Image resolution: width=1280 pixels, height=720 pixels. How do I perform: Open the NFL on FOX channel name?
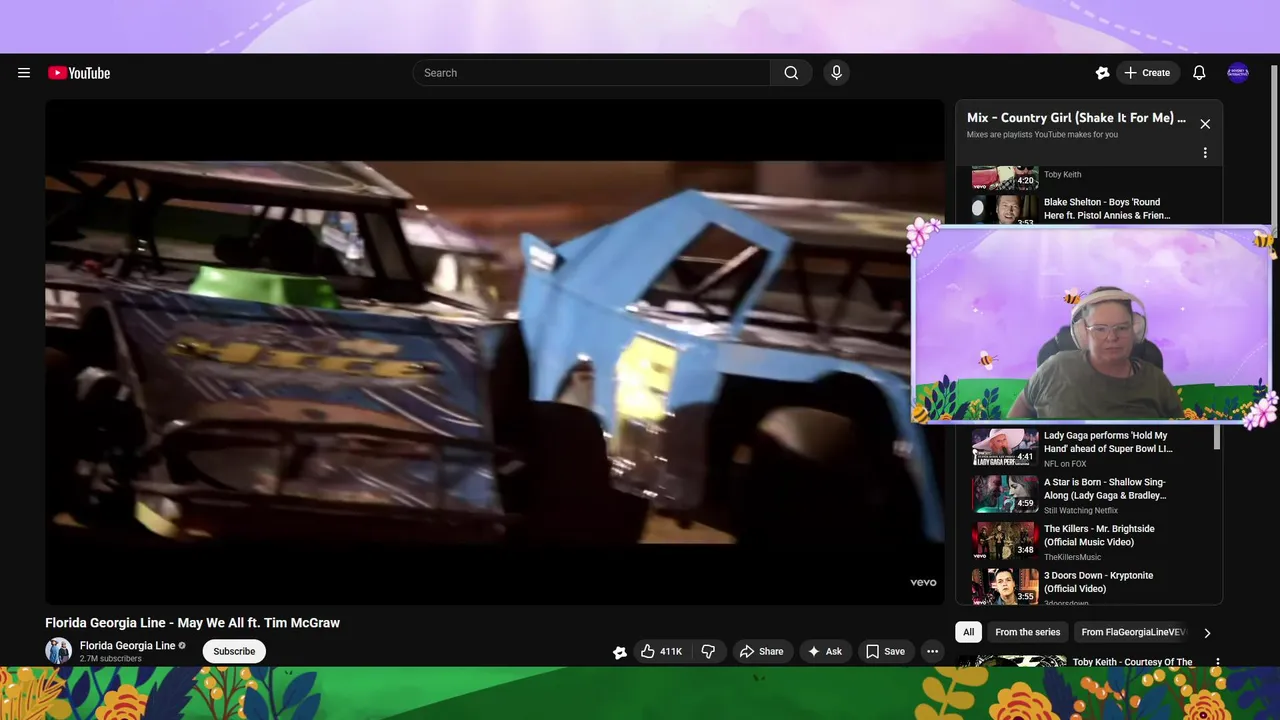[1065, 464]
